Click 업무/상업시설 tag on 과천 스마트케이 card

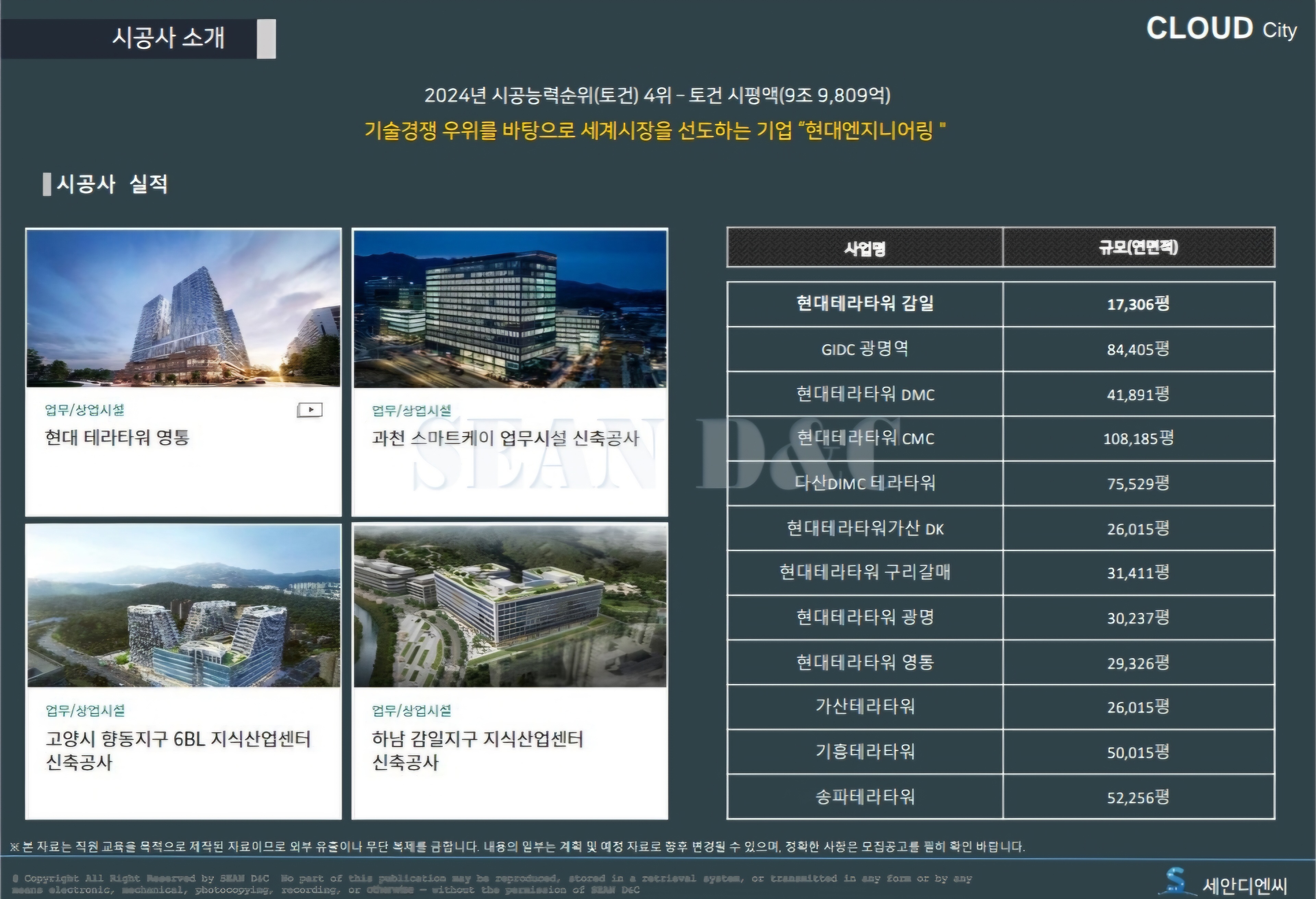click(x=412, y=410)
